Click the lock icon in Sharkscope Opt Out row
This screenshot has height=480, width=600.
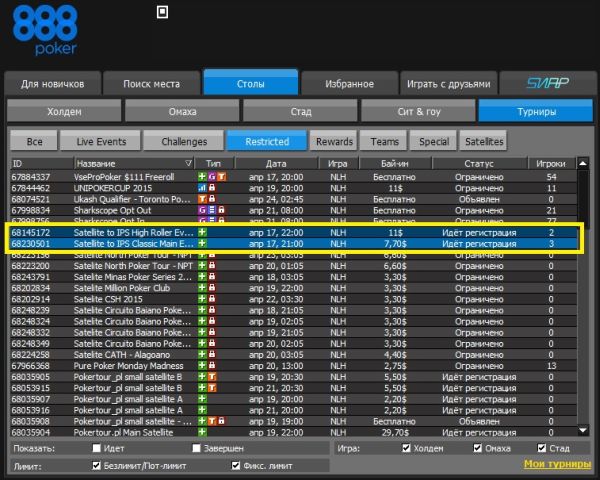[222, 210]
